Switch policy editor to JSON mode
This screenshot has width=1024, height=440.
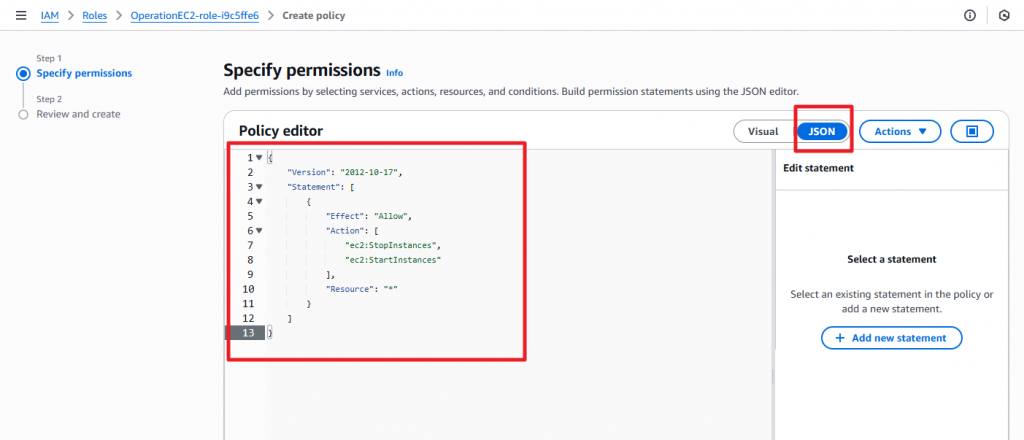822,131
